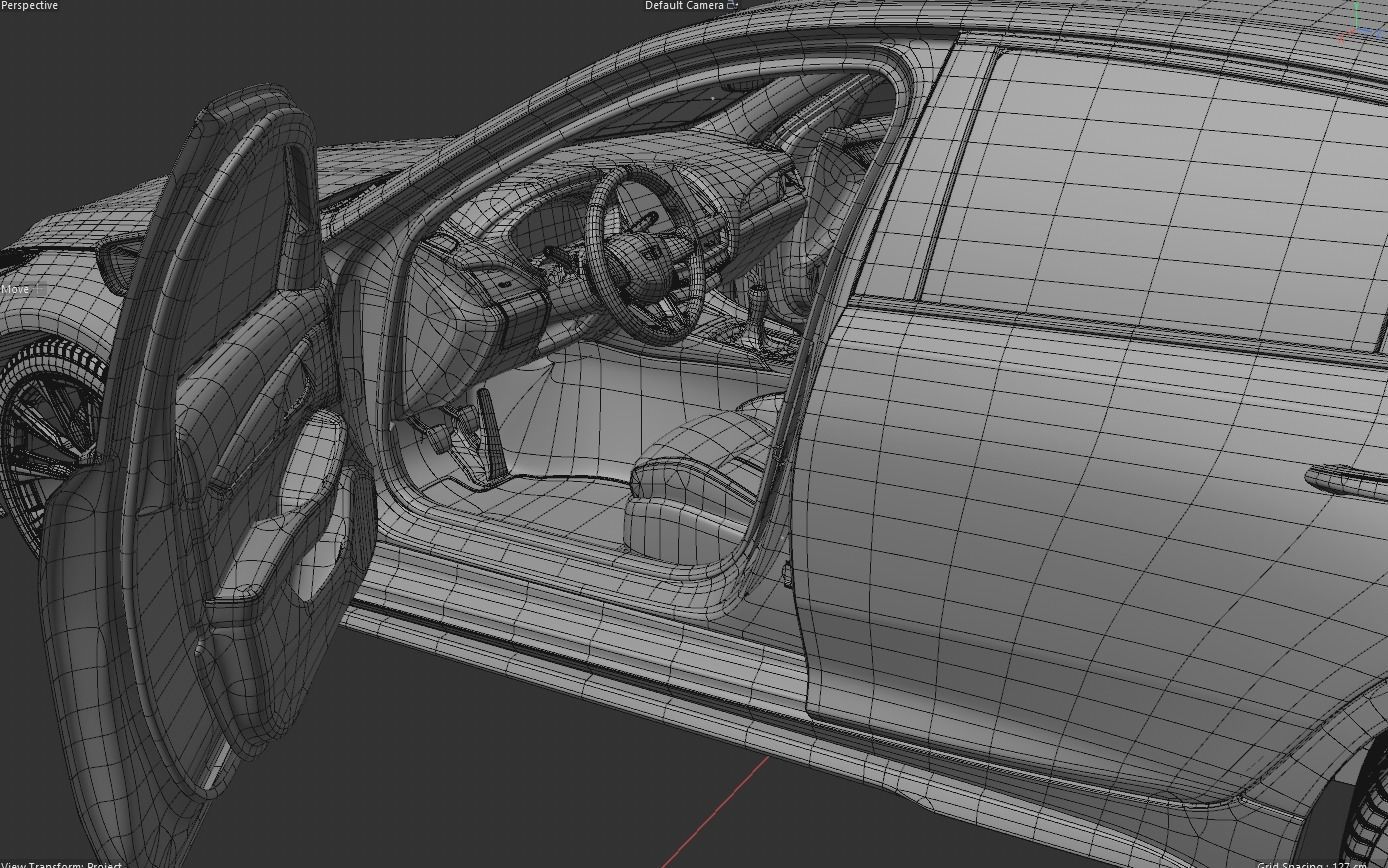Click the Move tool indicator

pos(15,290)
